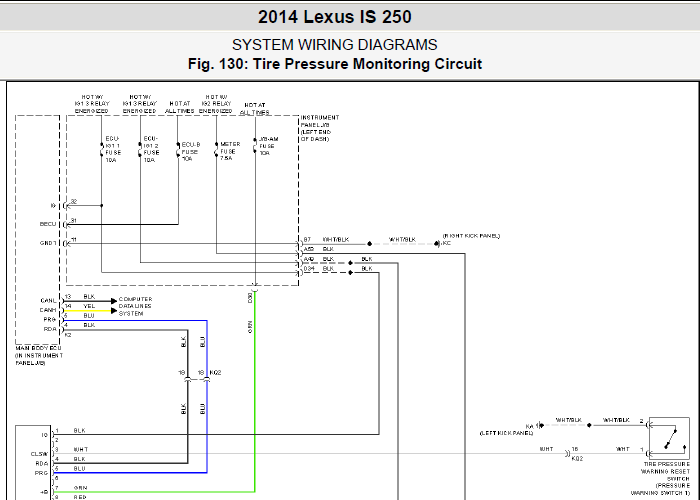
Task: Click the CLSW terminal label
Action: [x=39, y=454]
